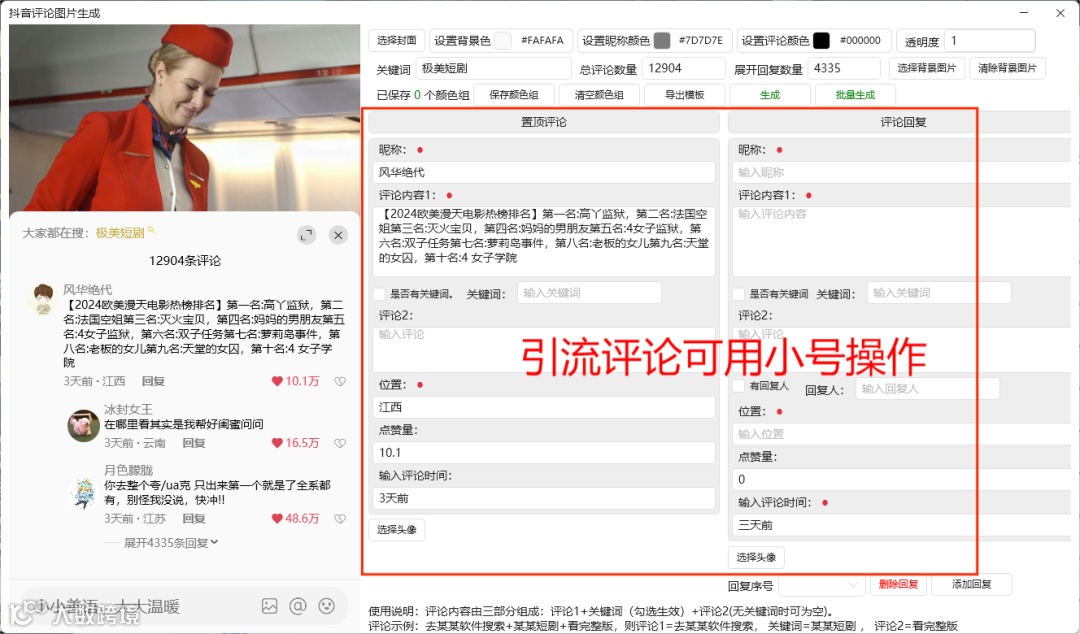Viewport: 1080px width, 634px height.
Task: Click the 关键词 field containing 极美短剧
Action: tap(493, 68)
